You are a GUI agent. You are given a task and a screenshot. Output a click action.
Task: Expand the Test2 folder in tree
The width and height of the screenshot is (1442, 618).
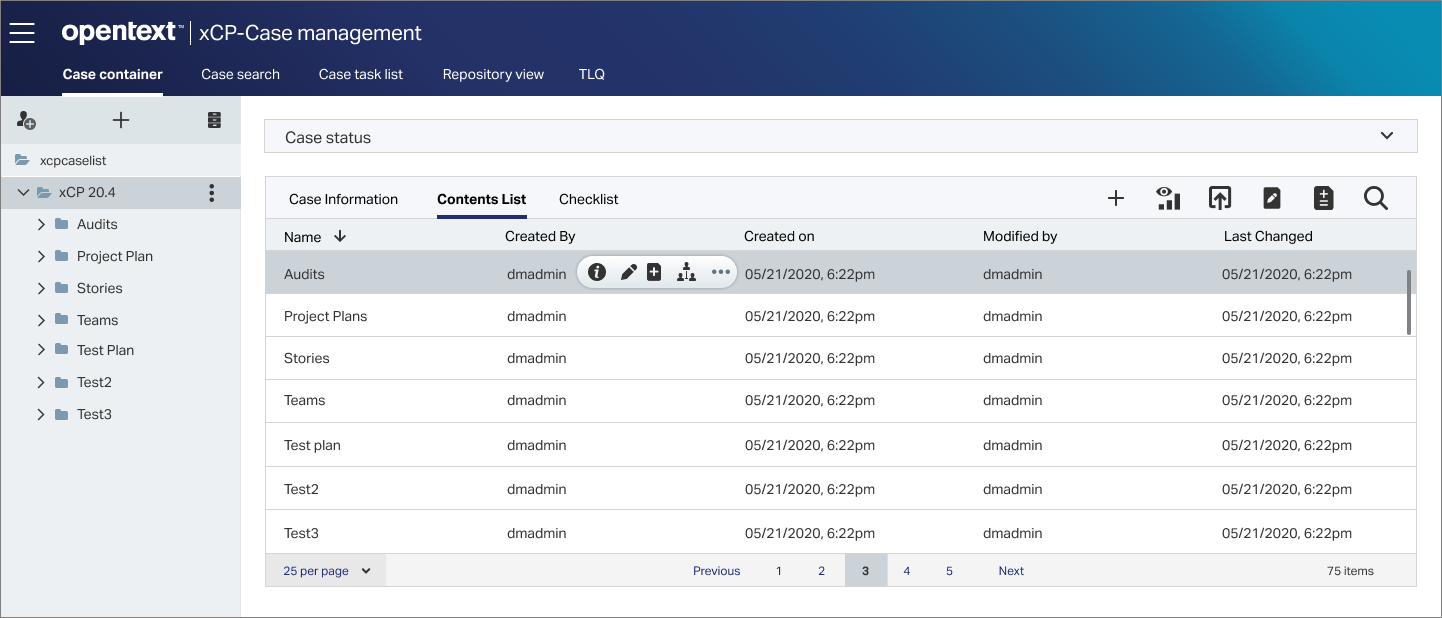tap(41, 382)
